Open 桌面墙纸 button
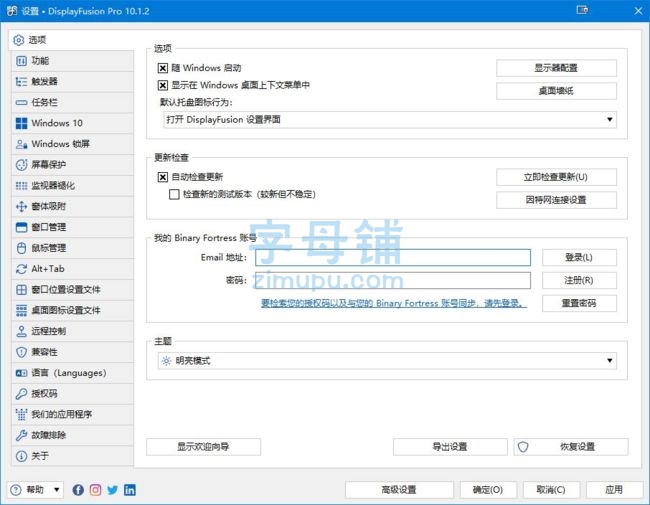 556,91
